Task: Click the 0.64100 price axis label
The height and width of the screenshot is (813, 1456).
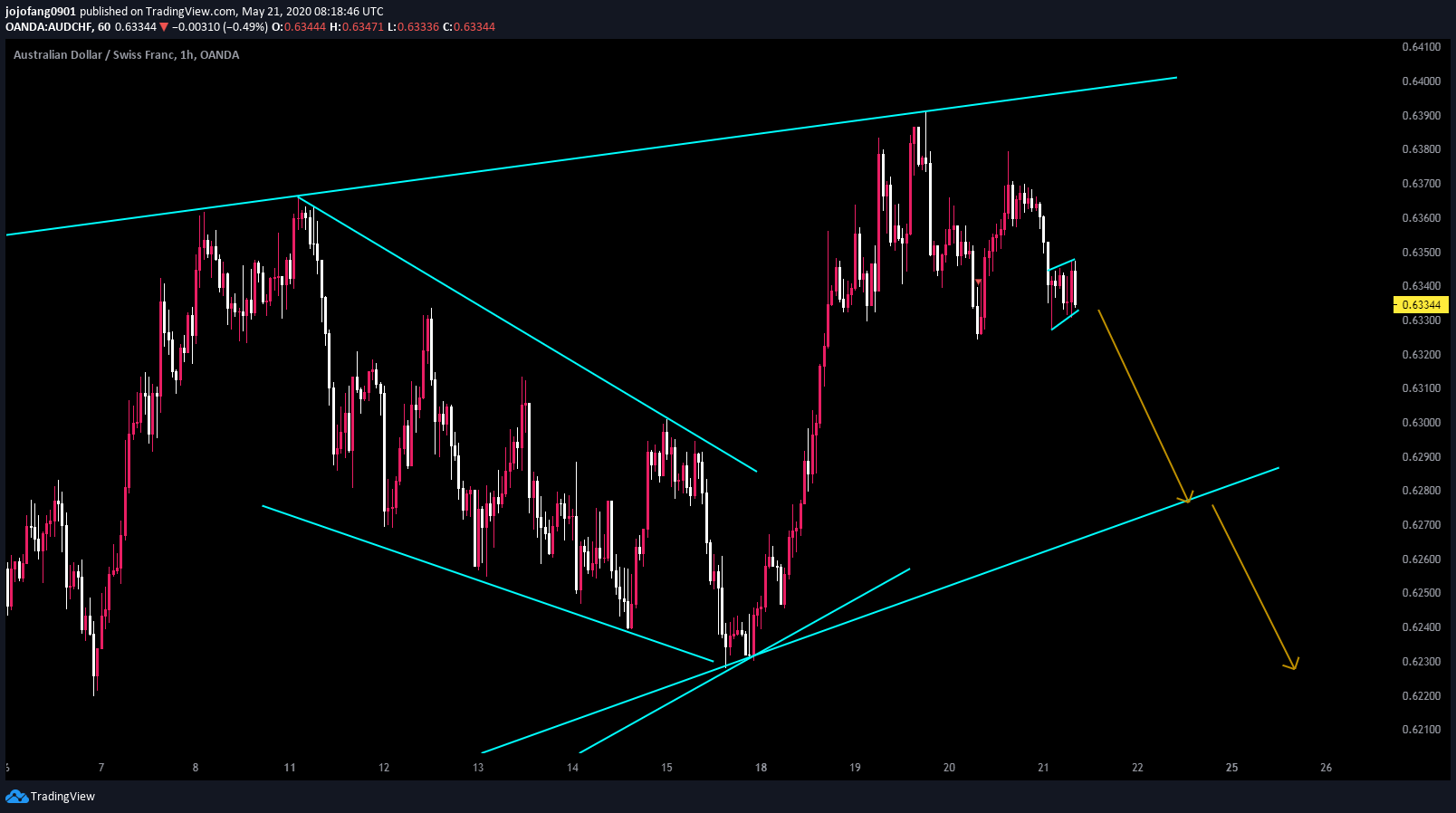Action: tap(1421, 47)
